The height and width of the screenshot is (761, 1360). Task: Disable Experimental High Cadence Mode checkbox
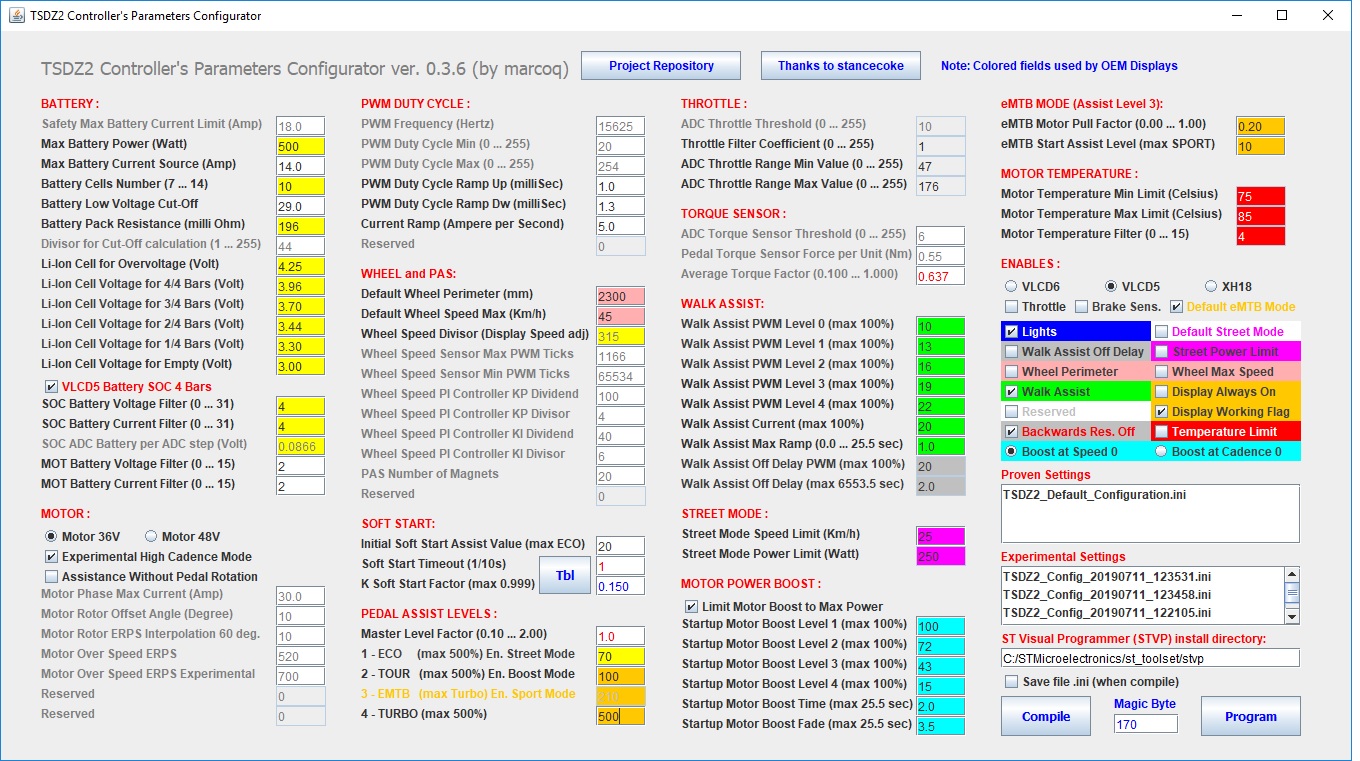[x=52, y=556]
